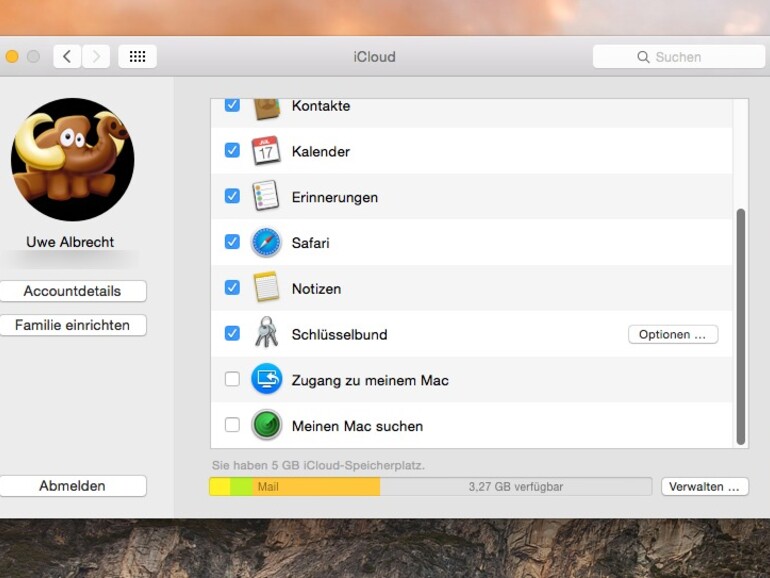The width and height of the screenshot is (770, 578).
Task: Go back with the left arrow button
Action: pyautogui.click(x=67, y=57)
